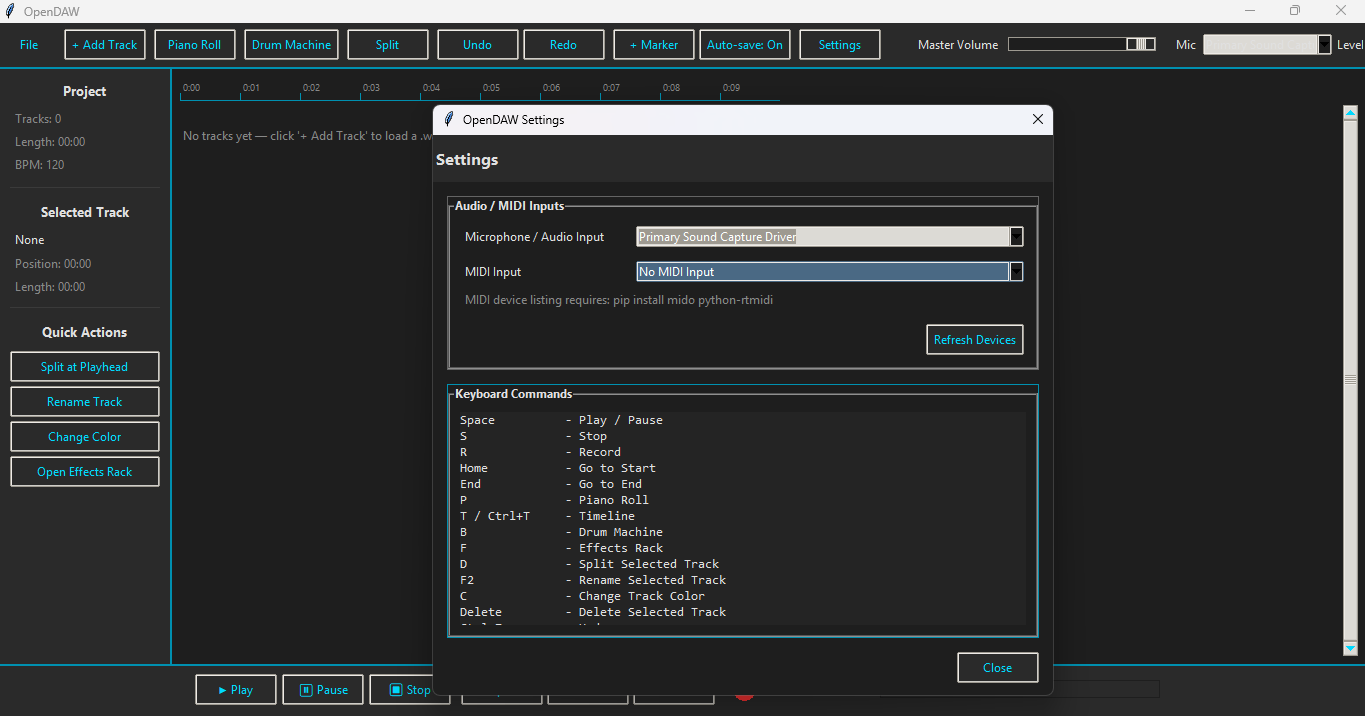Screen dimensions: 1365x716
Task: Click the MIDI device listing pip install hint
Action: tap(619, 300)
